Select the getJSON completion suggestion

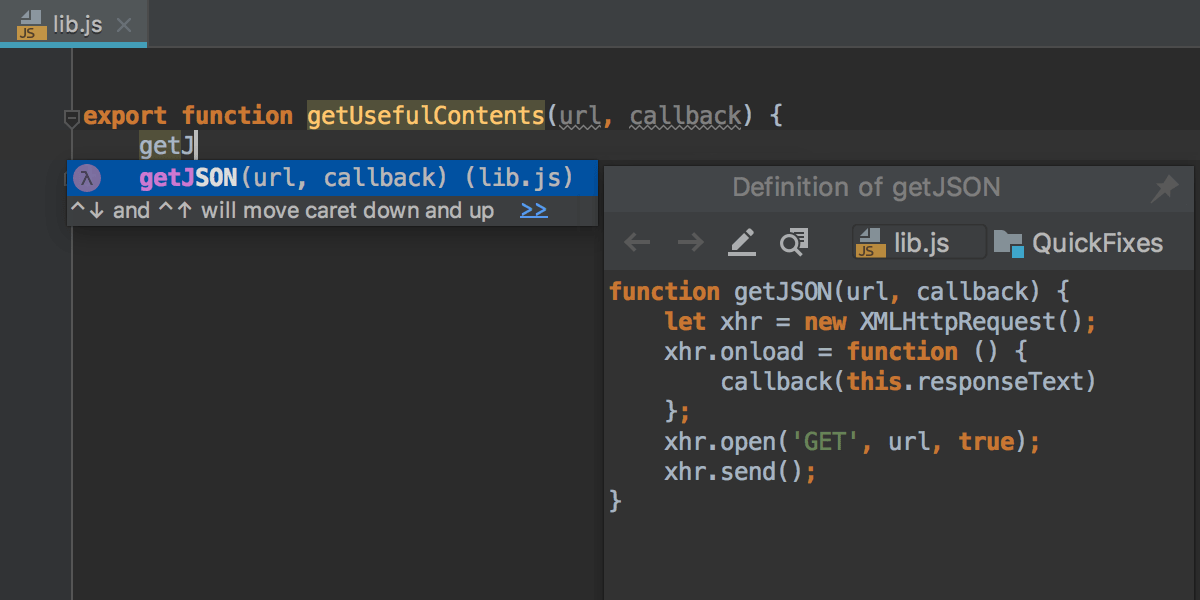(x=250, y=178)
